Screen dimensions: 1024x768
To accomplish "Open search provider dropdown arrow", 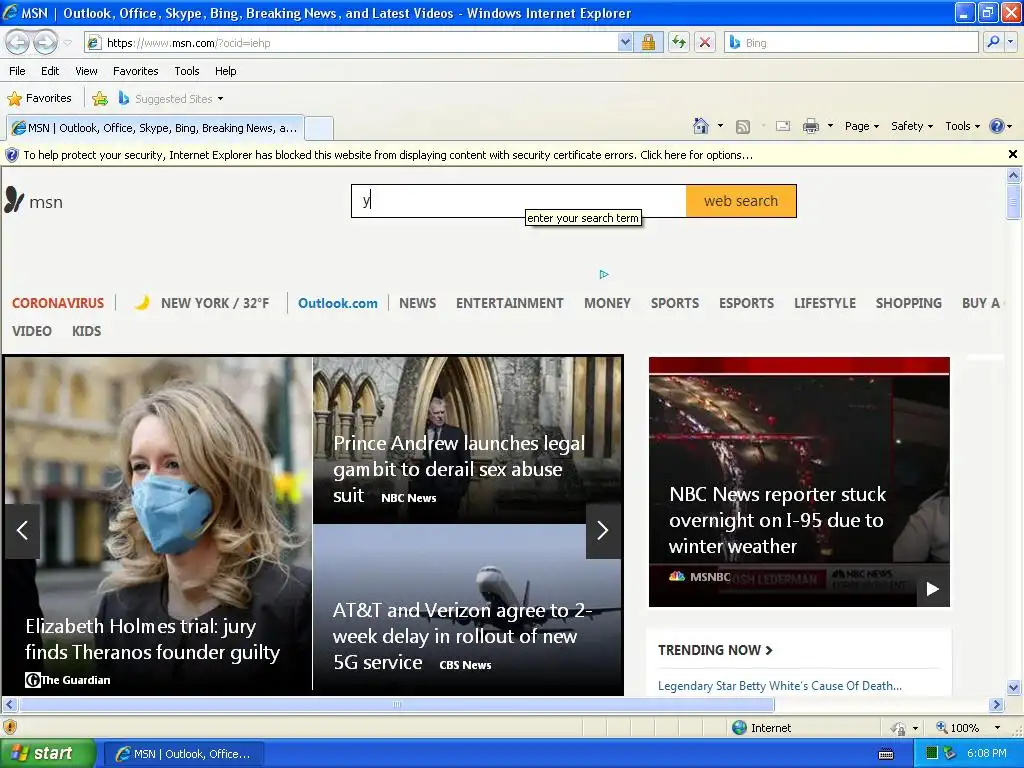I will click(1011, 42).
